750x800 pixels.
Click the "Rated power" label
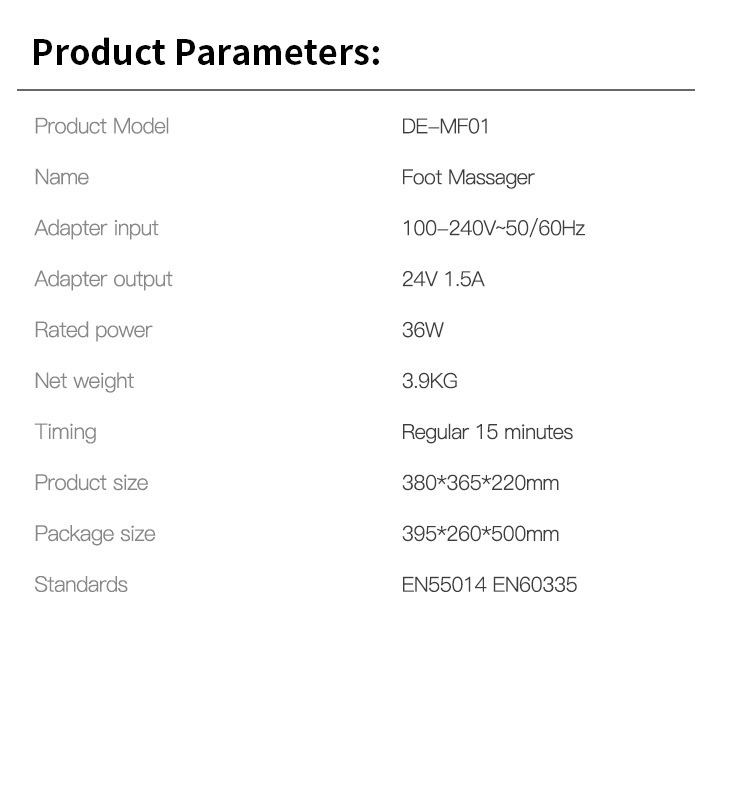93,330
